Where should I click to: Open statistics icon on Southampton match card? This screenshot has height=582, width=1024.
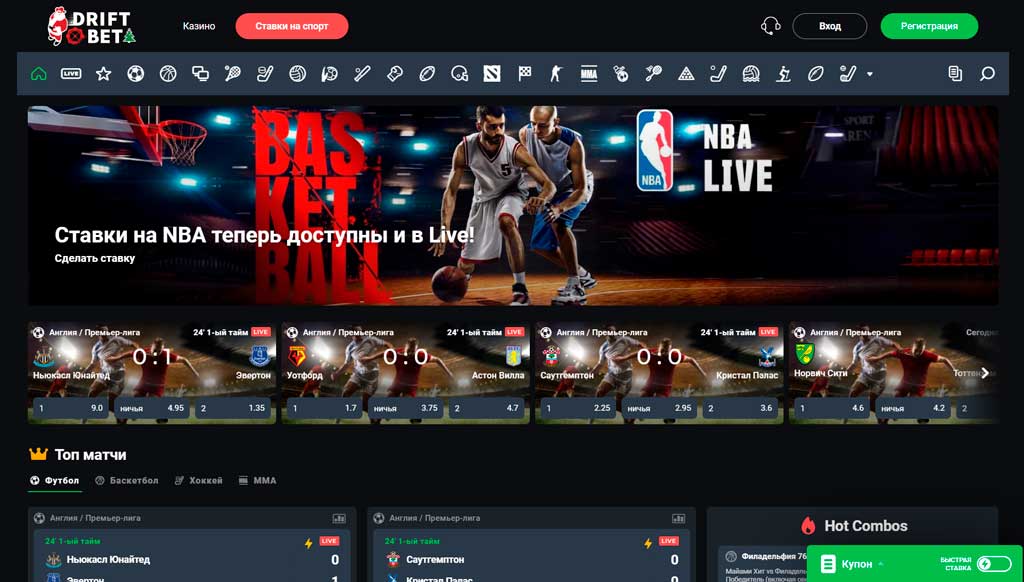[679, 519]
